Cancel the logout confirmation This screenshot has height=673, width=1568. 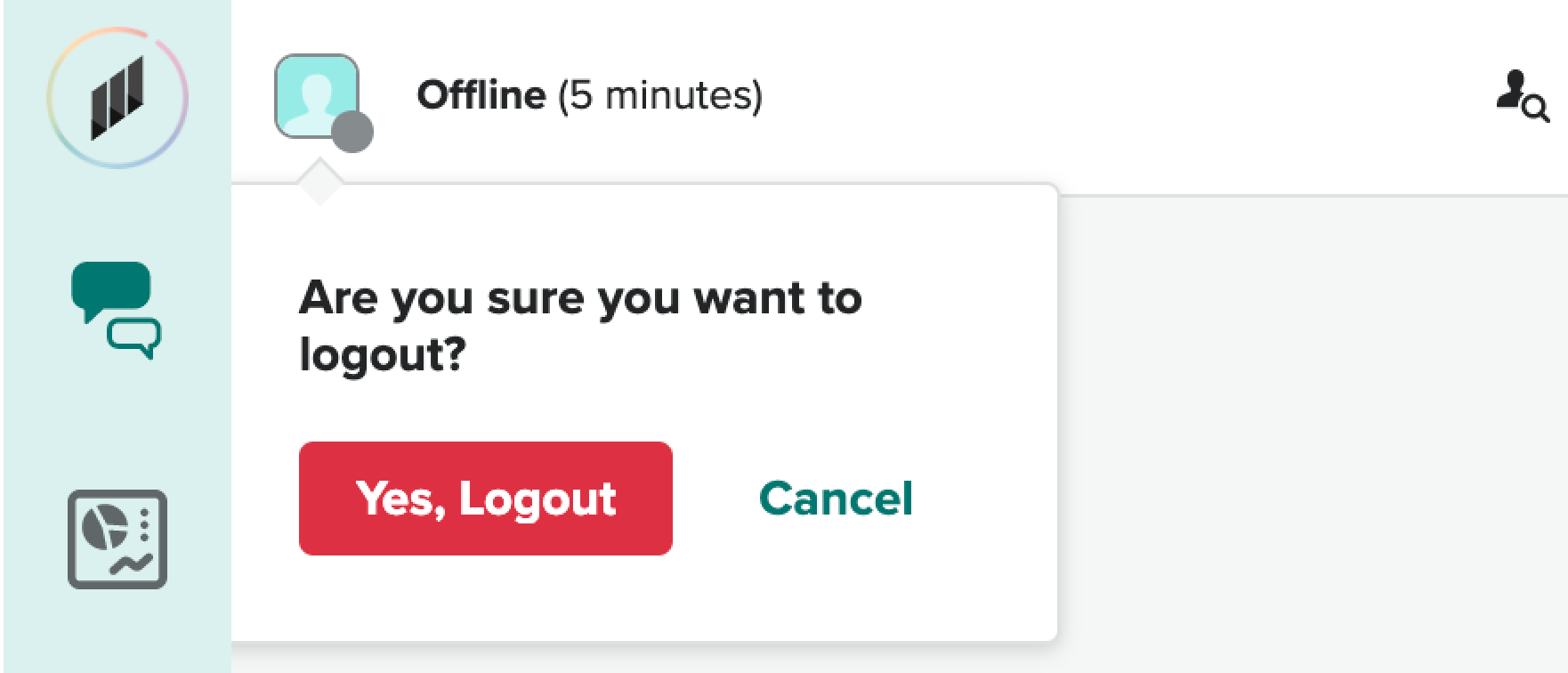click(x=836, y=499)
